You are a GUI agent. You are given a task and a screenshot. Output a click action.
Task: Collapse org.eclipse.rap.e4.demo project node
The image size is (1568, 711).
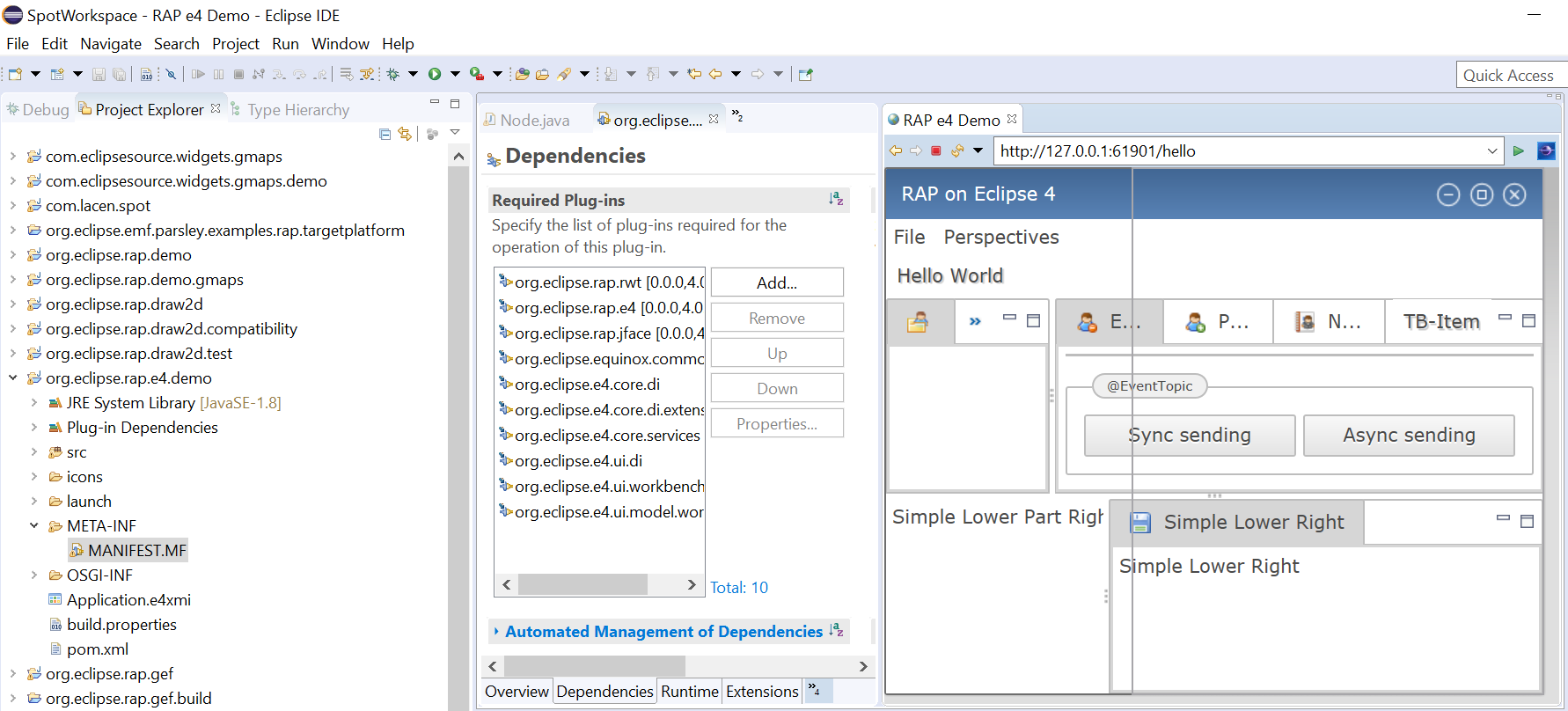pos(13,378)
